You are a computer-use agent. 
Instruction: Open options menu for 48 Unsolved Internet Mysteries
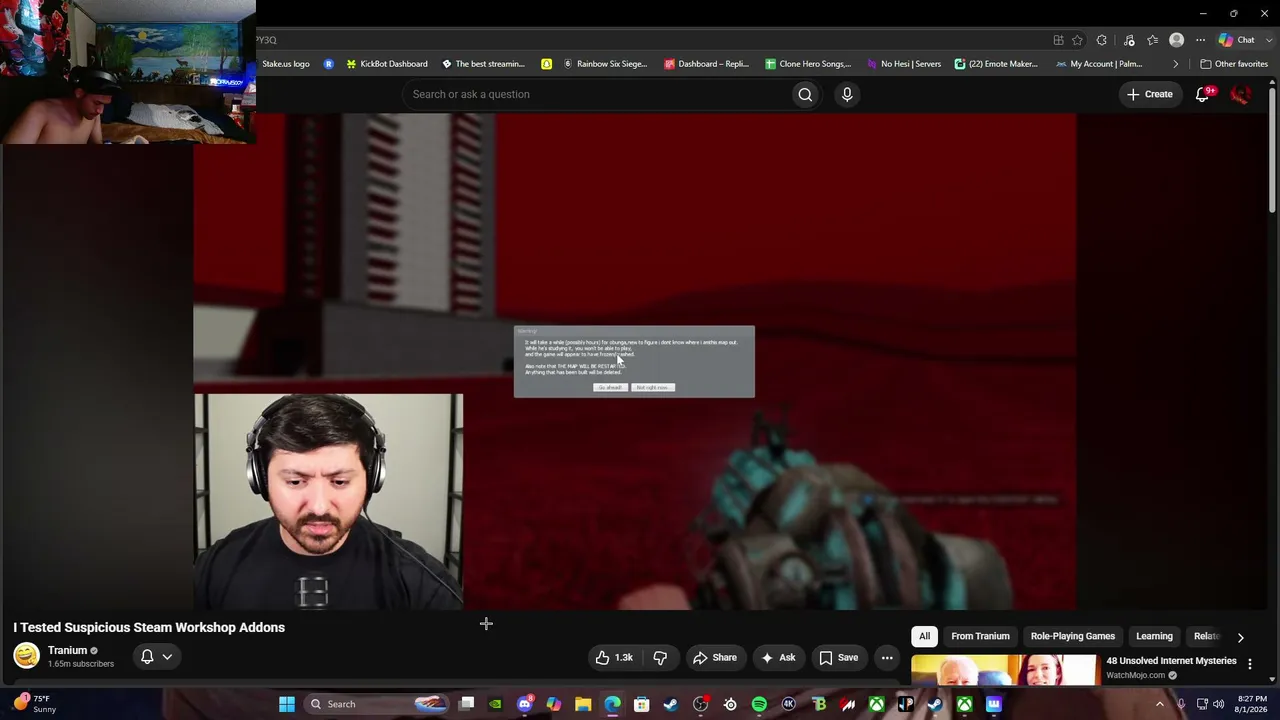[x=1249, y=664]
